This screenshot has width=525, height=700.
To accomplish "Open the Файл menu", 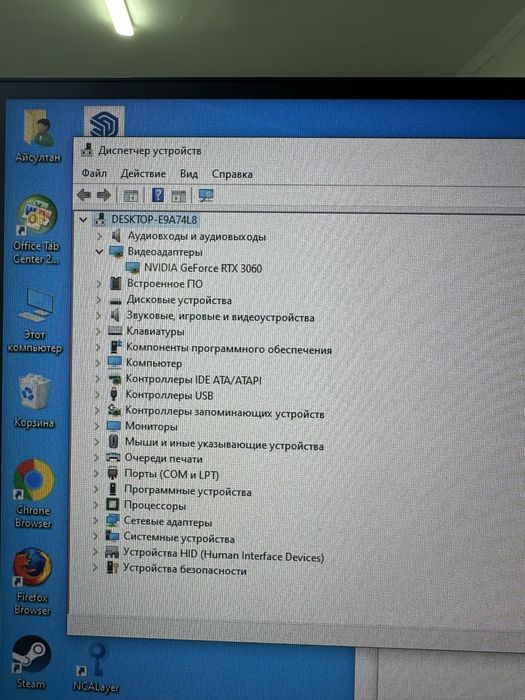I will tap(94, 173).
